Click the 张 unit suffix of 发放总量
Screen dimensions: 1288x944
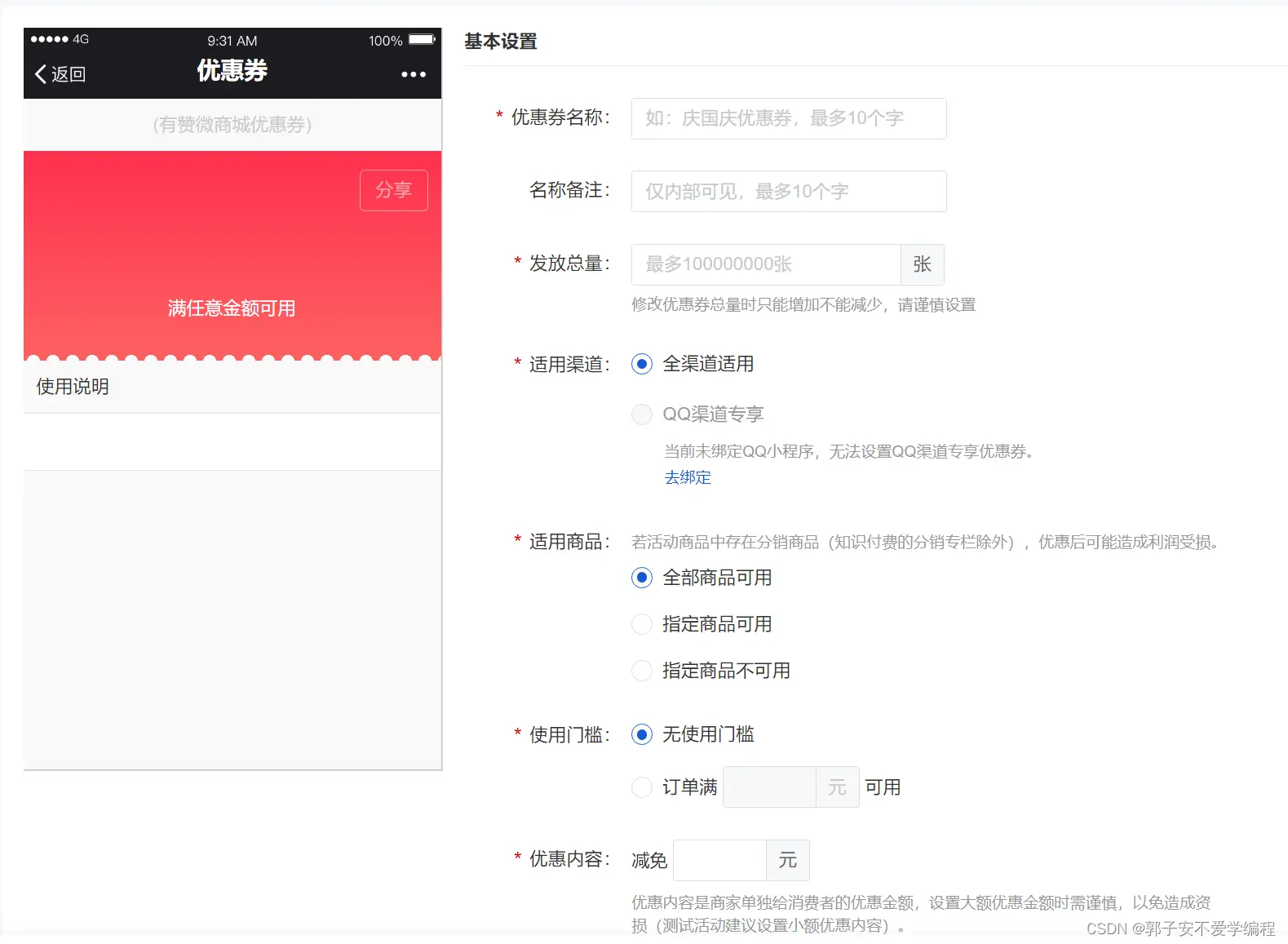(x=923, y=264)
